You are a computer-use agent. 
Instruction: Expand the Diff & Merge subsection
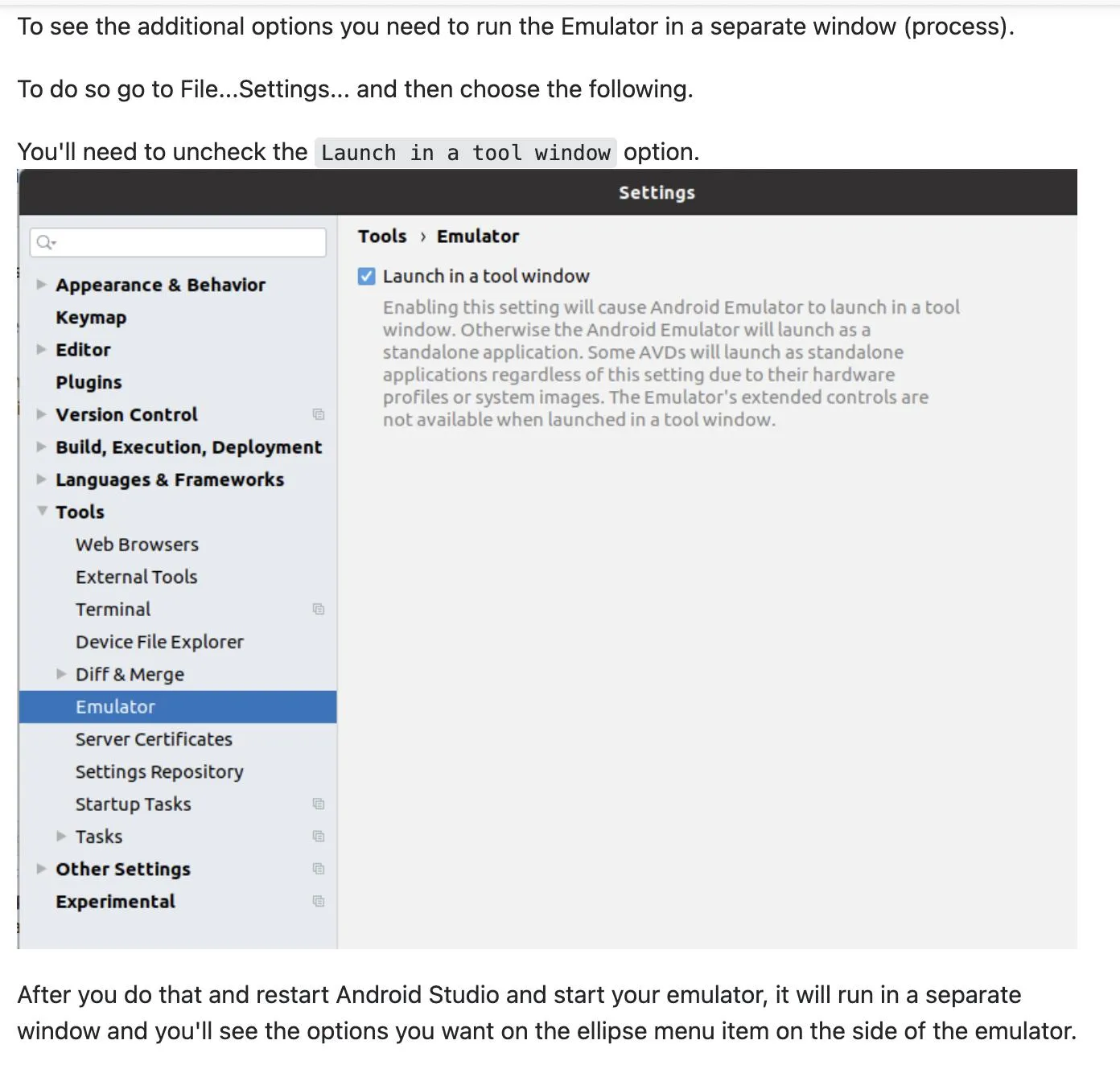point(61,674)
